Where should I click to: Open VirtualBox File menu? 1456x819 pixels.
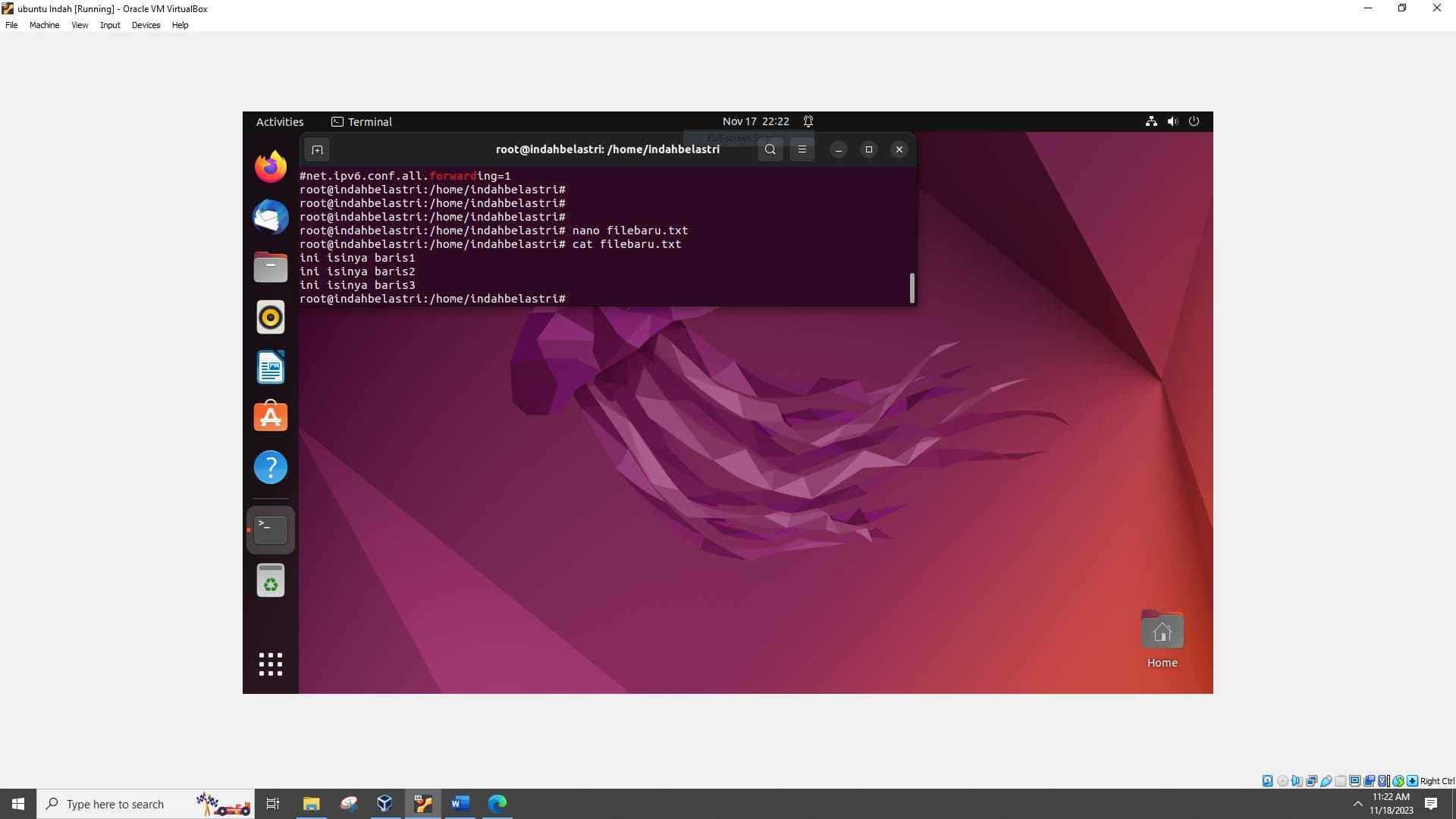click(x=11, y=25)
